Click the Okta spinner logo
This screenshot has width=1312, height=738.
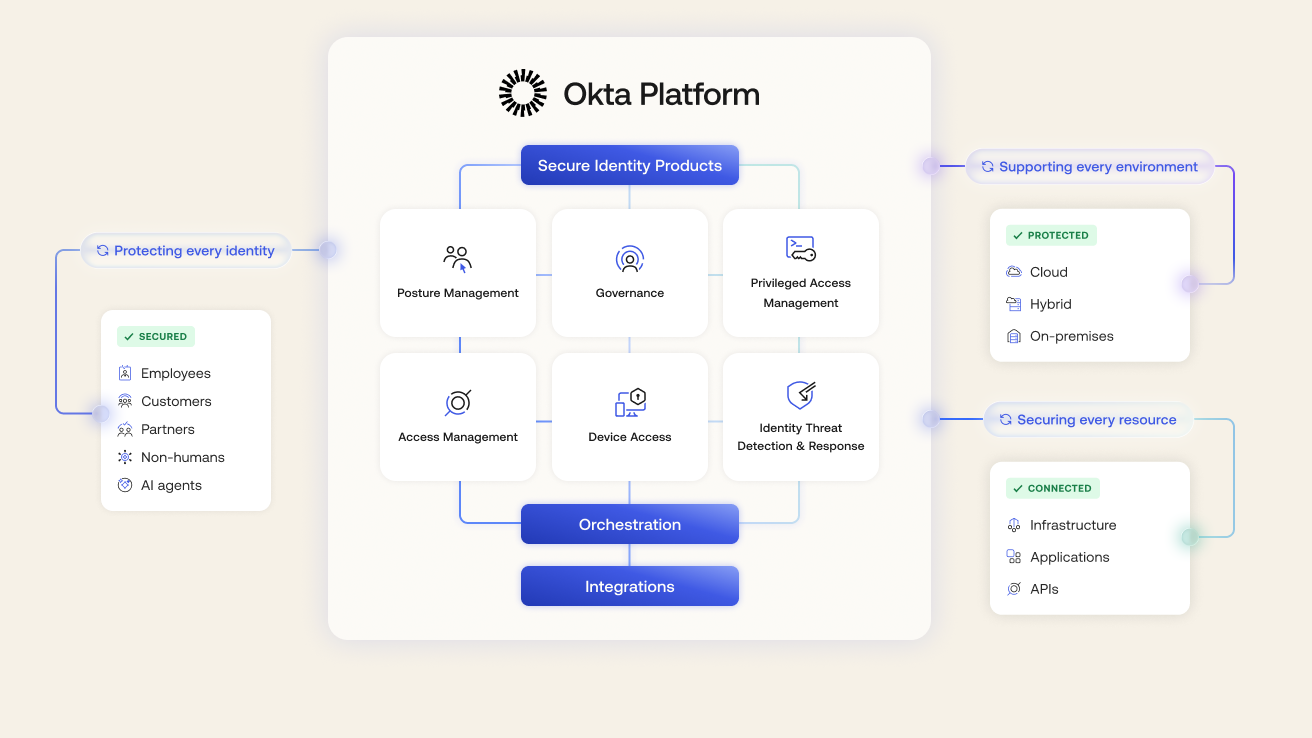(x=521, y=93)
